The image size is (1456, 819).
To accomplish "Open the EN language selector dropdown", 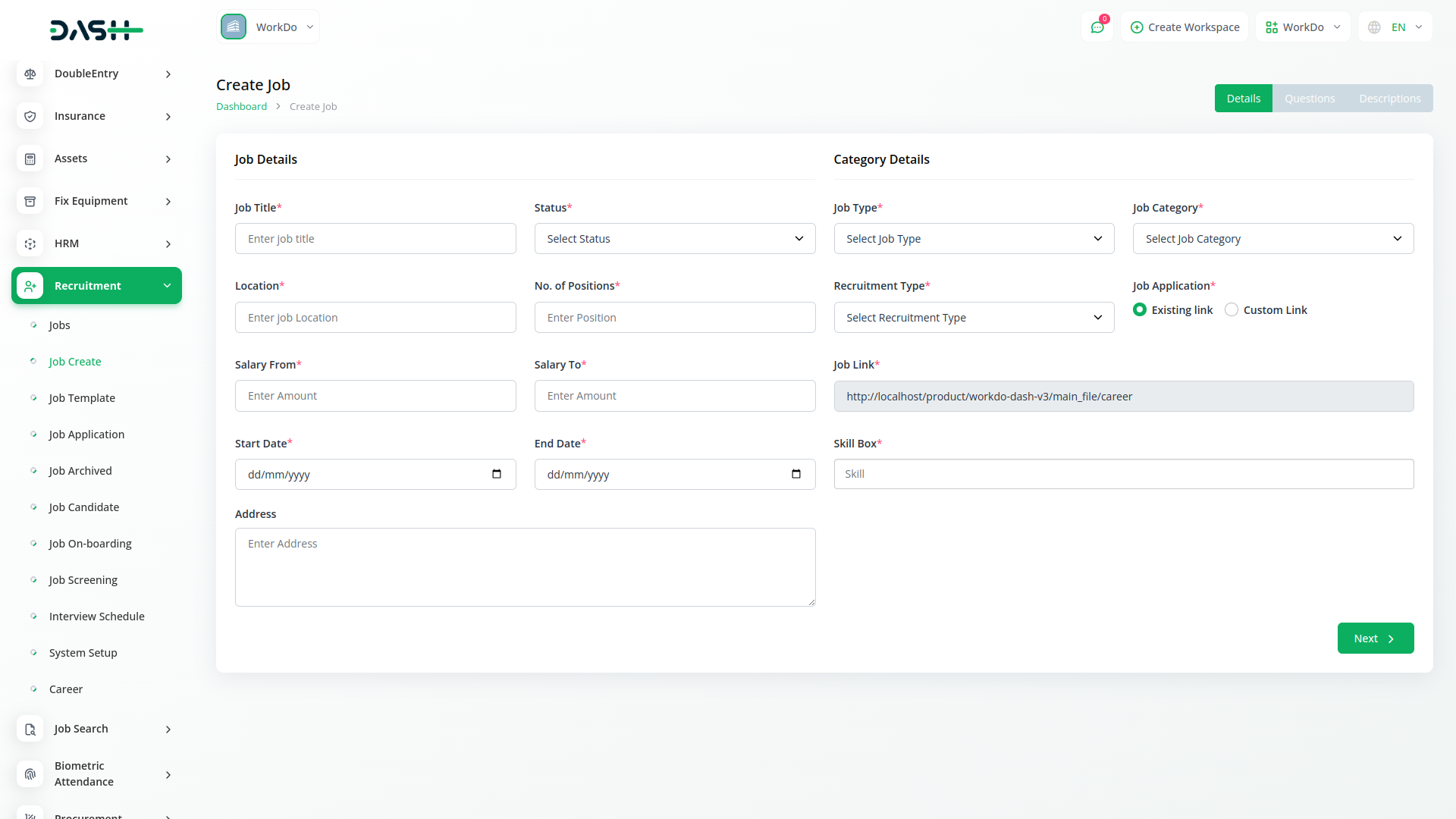I will pos(1395,27).
